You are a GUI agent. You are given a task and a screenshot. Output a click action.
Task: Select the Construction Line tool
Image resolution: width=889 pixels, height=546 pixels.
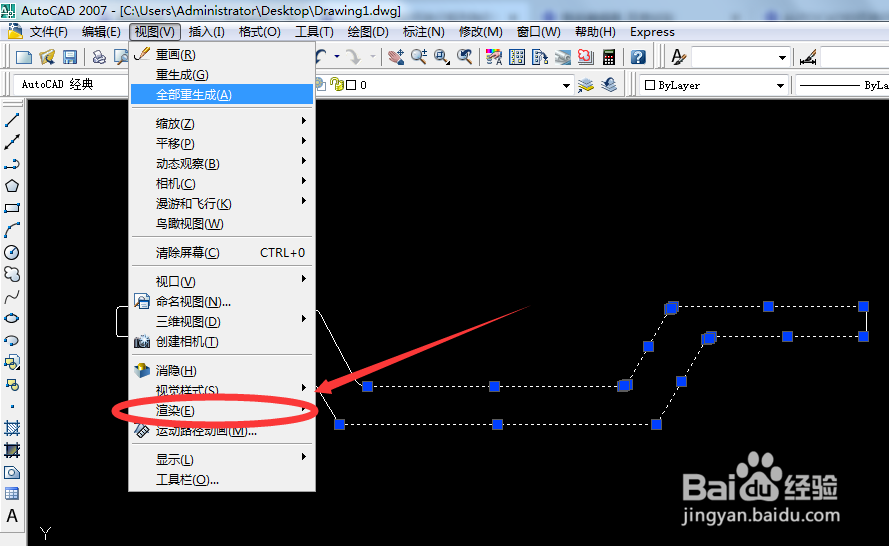(x=12, y=142)
